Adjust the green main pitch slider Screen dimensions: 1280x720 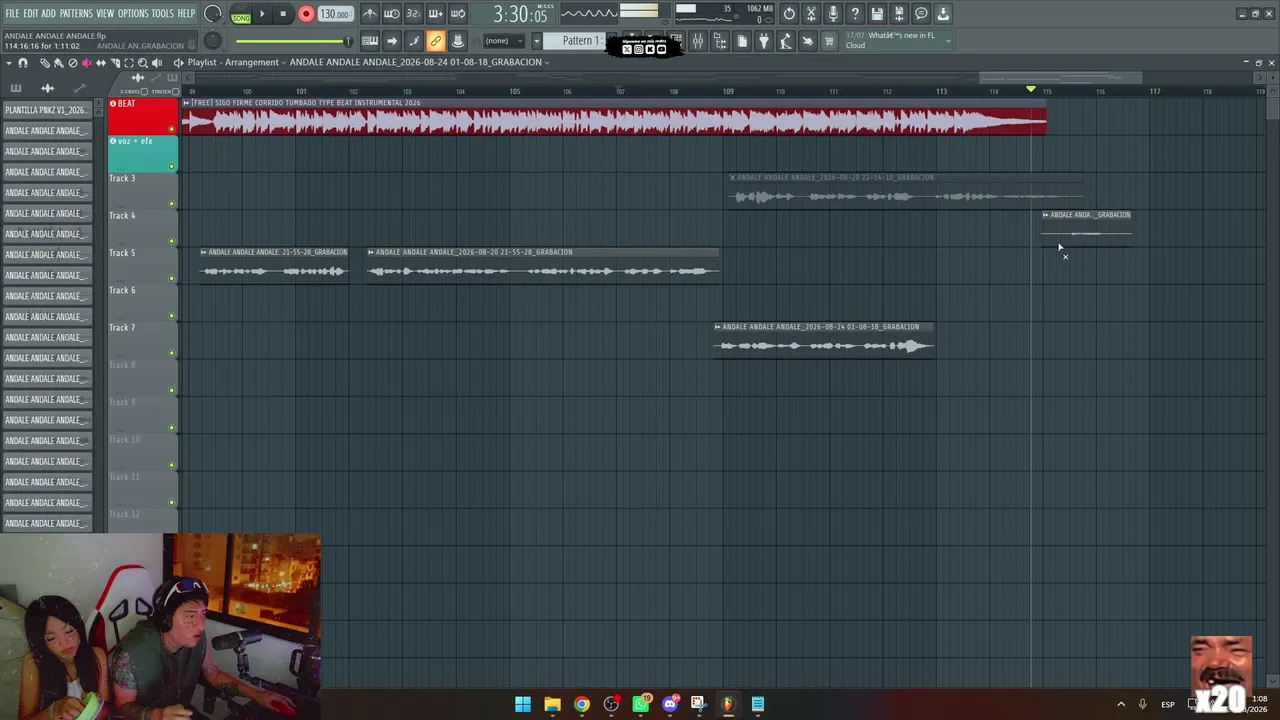pyautogui.click(x=293, y=41)
